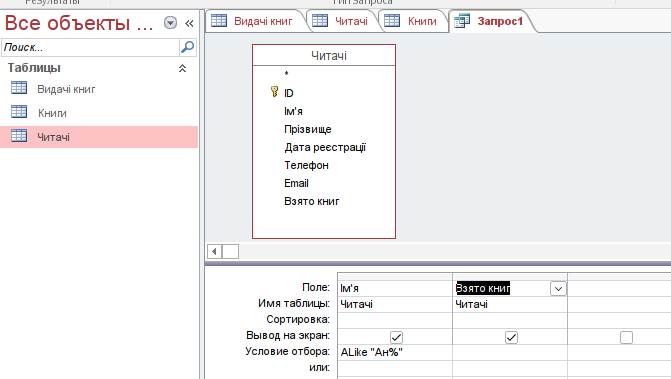671x379 pixels.
Task: Select the Ім'я field in field list
Action: [x=294, y=111]
